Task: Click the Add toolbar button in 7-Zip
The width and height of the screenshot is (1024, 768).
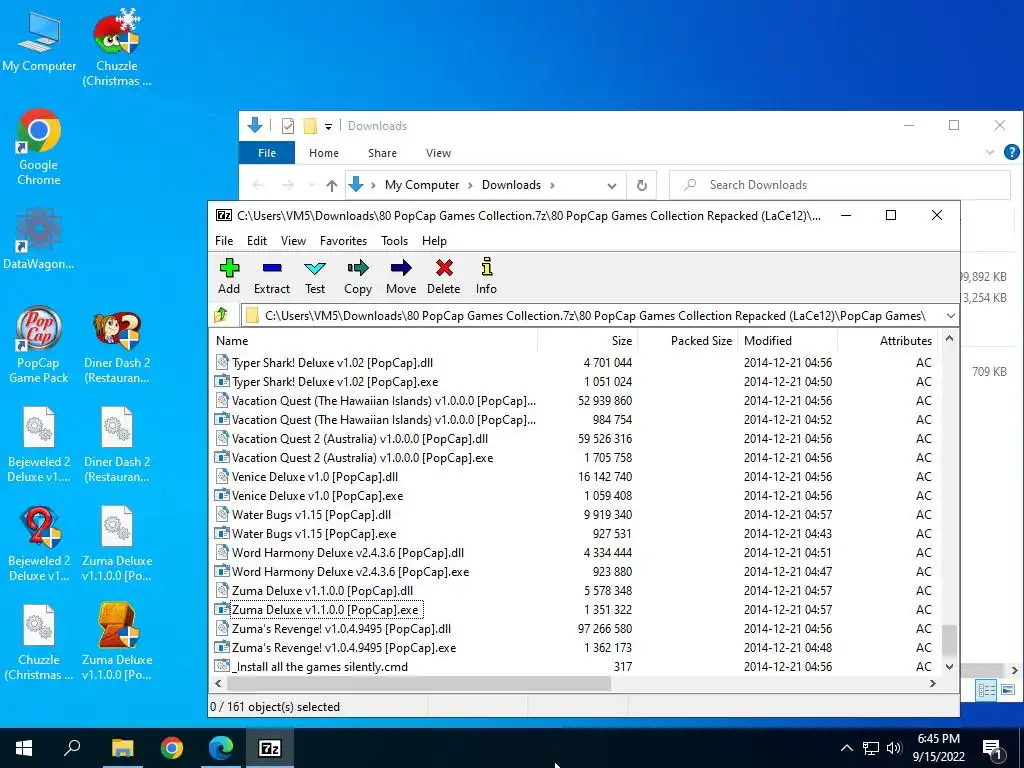Action: (x=229, y=276)
